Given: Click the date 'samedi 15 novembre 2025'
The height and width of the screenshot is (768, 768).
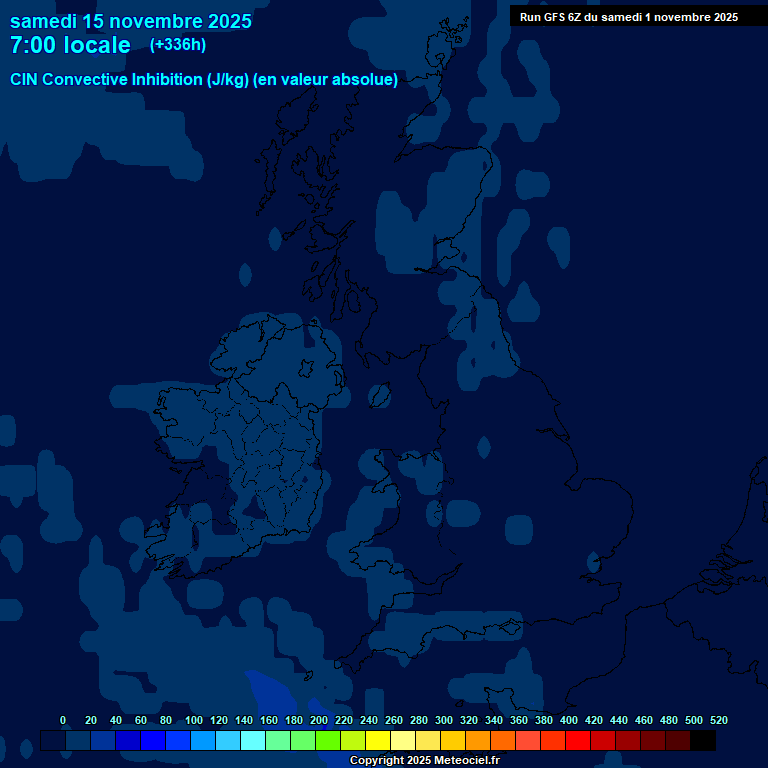Looking at the screenshot, I should [131, 21].
